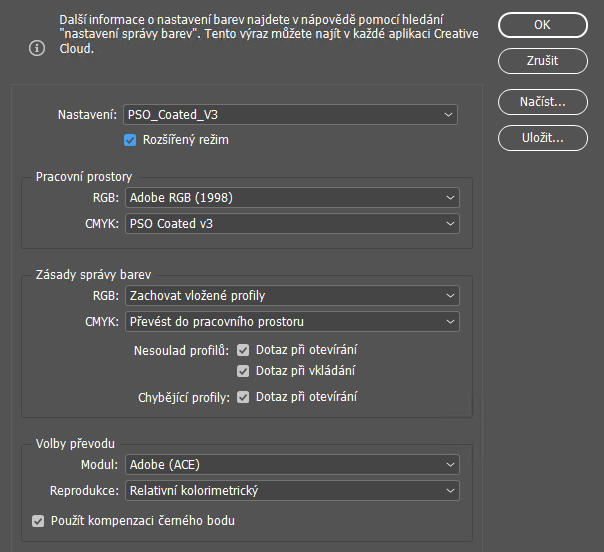Open the RGB policy Zachovat vložené profily dropdown
Screen dimensions: 604x552
[x=291, y=296]
